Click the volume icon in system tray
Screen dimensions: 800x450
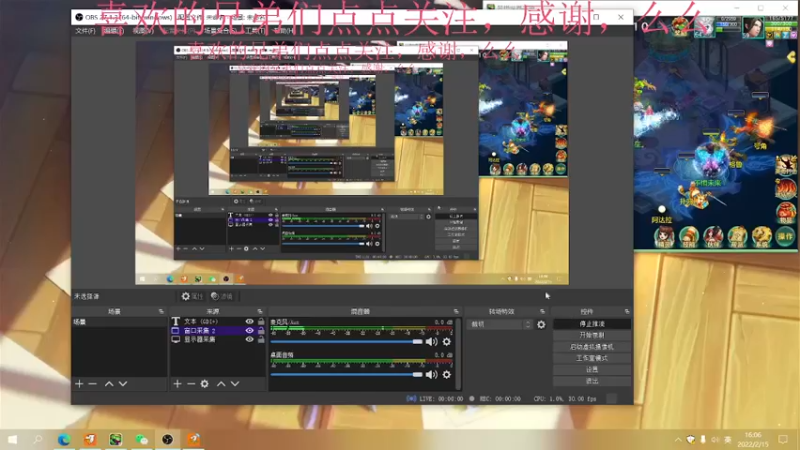pos(715,439)
